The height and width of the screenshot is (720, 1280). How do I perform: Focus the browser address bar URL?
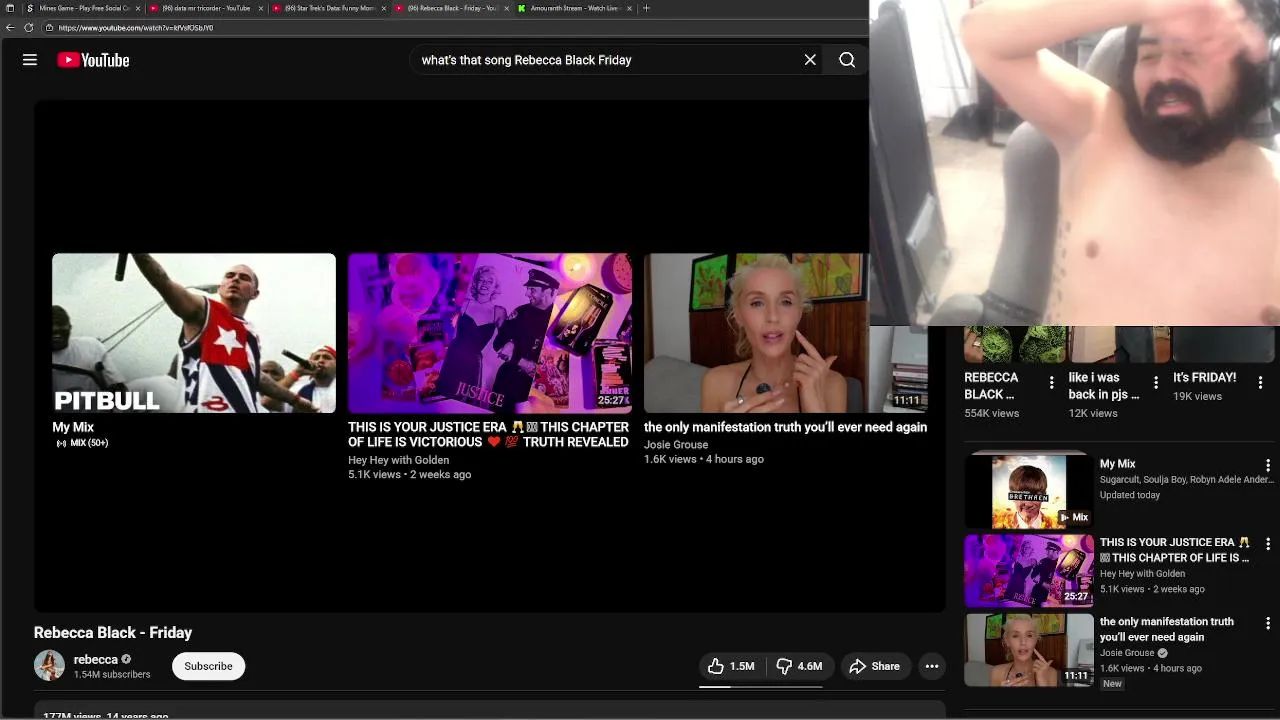(x=136, y=28)
